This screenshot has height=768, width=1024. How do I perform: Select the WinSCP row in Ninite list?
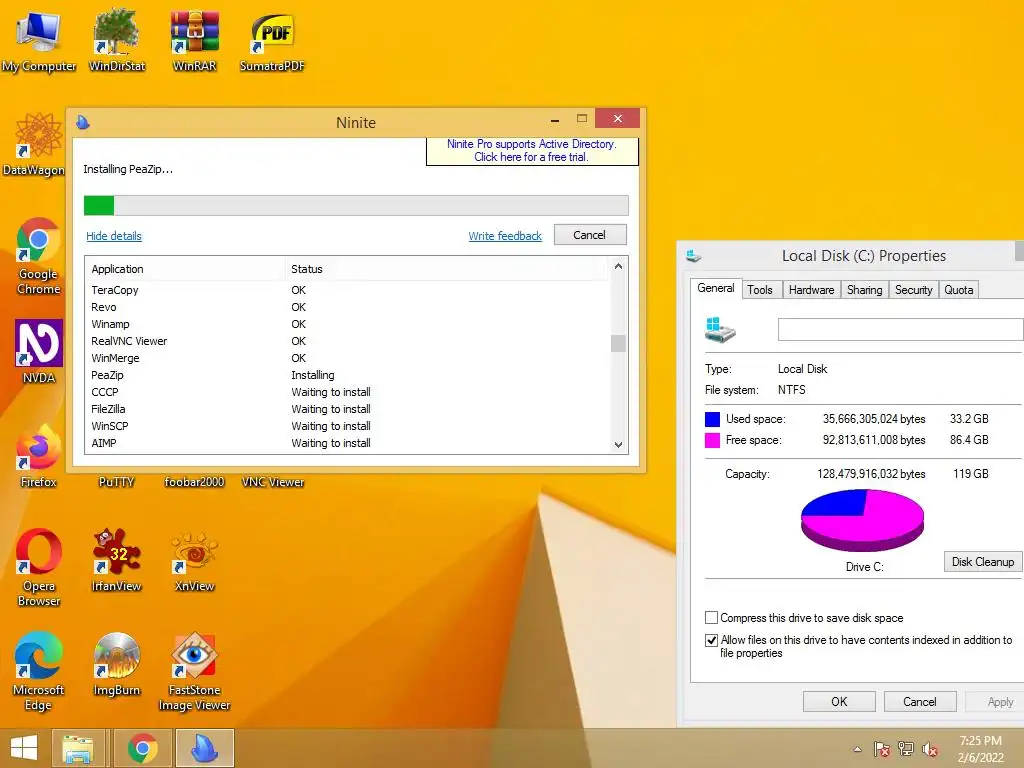[x=347, y=426]
